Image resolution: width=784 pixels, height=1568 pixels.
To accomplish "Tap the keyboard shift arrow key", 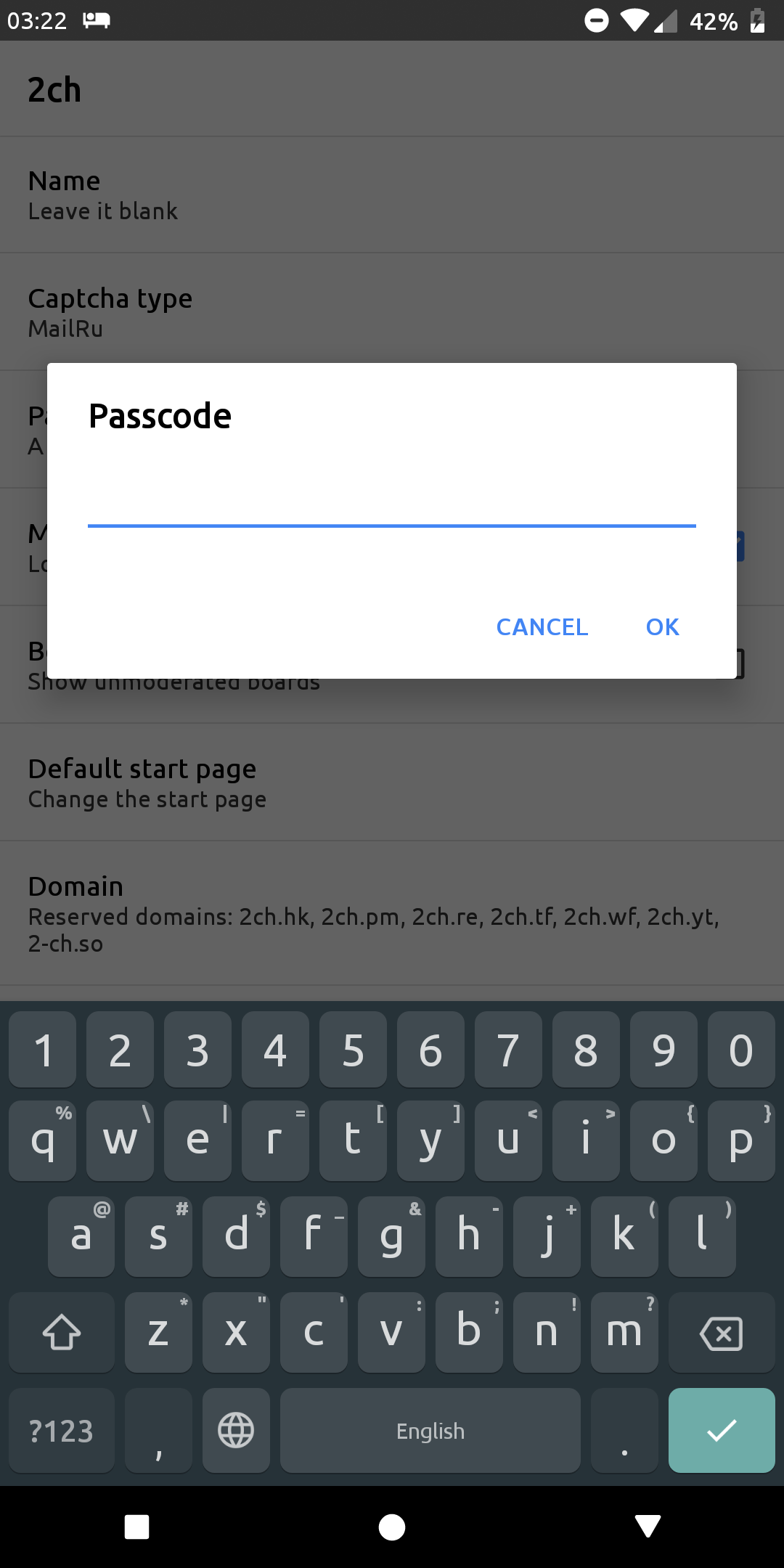I will 62,1332.
